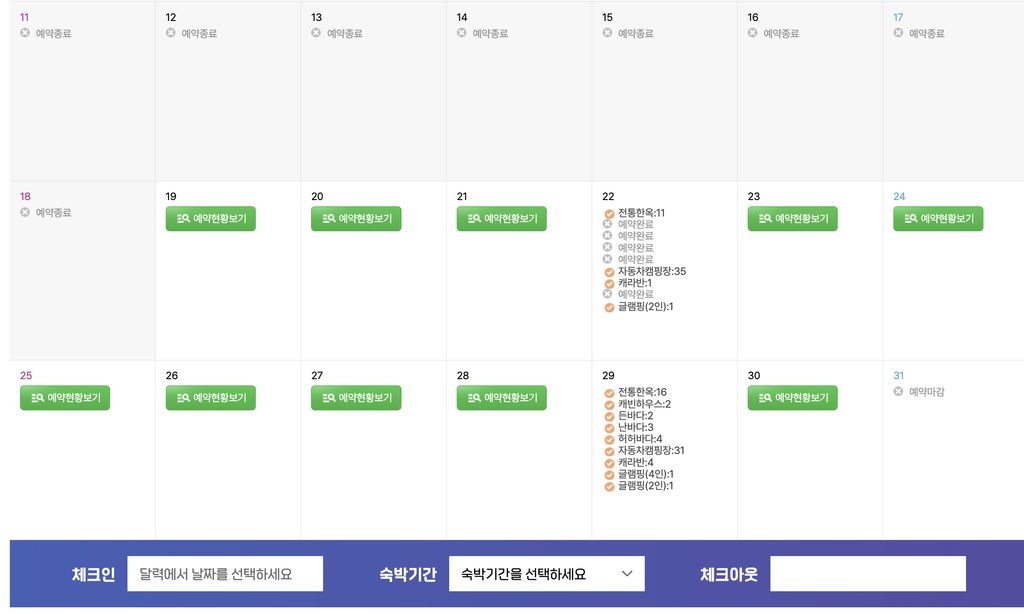Click the 체크인 label
The height and width of the screenshot is (614, 1024).
[x=93, y=574]
